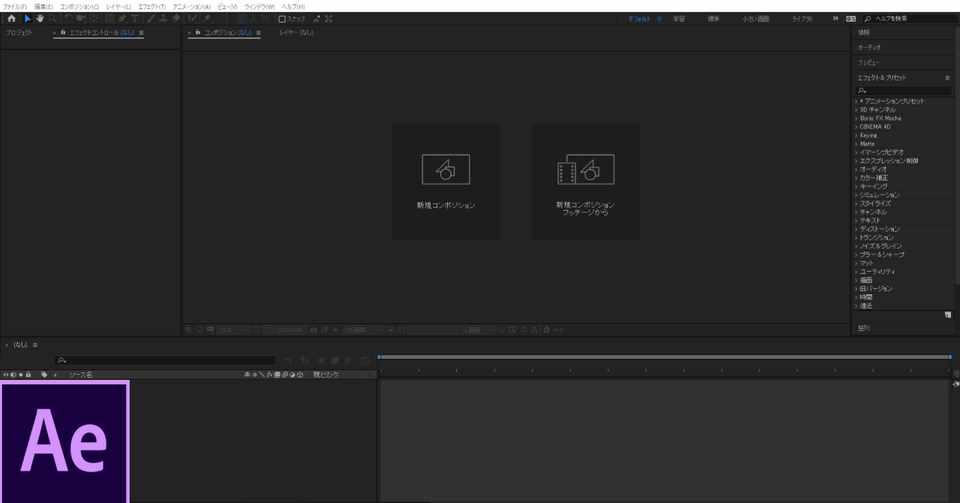The image size is (960, 503).
Task: Click the 新規コンポジション icon card
Action: pyautogui.click(x=446, y=182)
